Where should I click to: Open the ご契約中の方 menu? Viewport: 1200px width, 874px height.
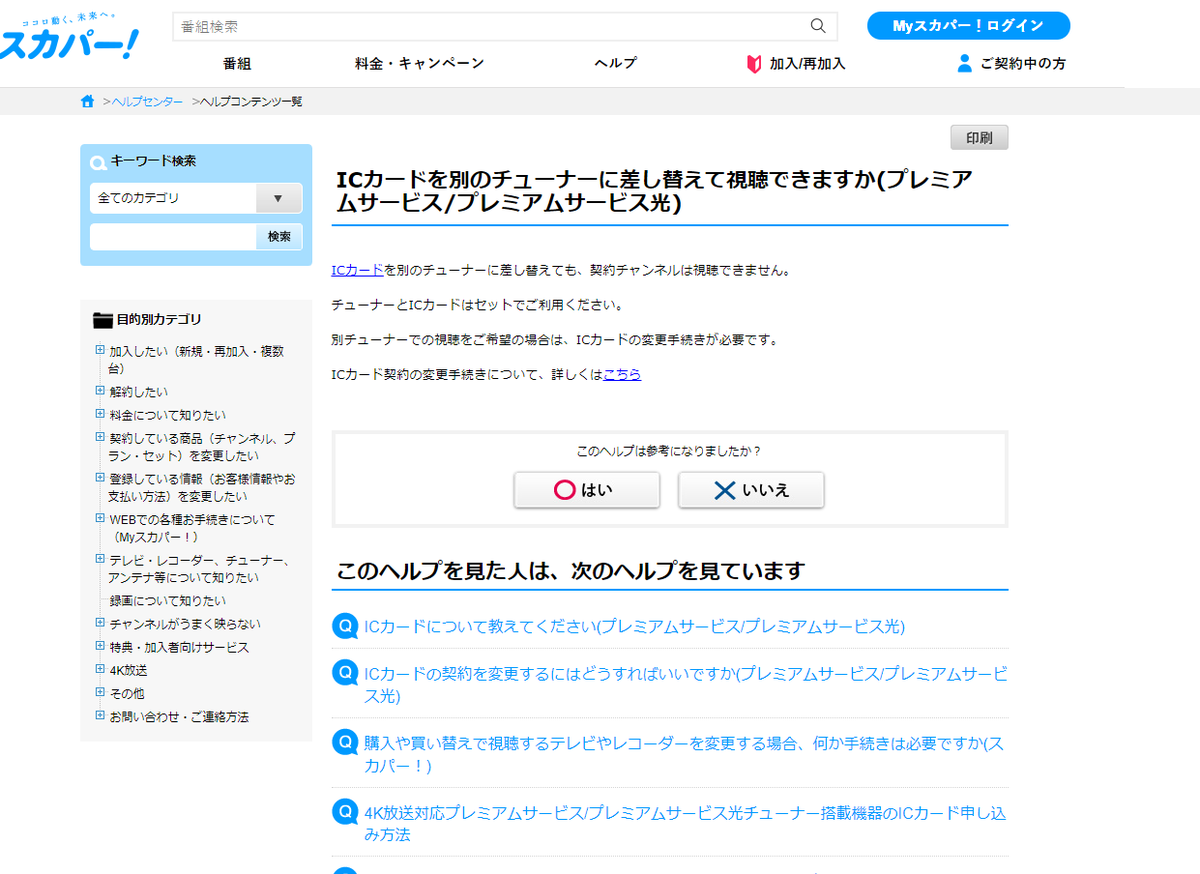(1022, 63)
